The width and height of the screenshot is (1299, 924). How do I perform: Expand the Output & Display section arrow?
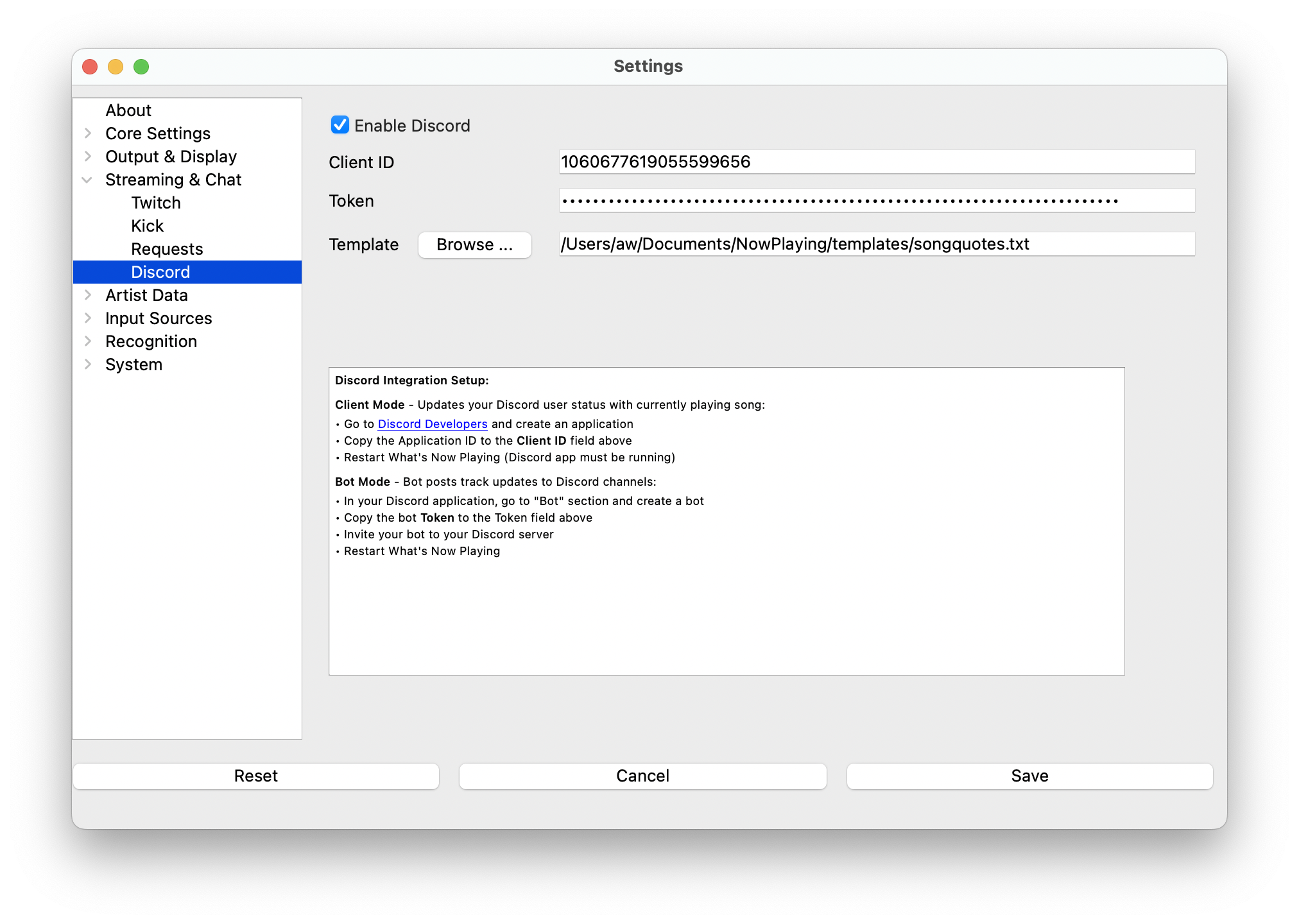(88, 157)
